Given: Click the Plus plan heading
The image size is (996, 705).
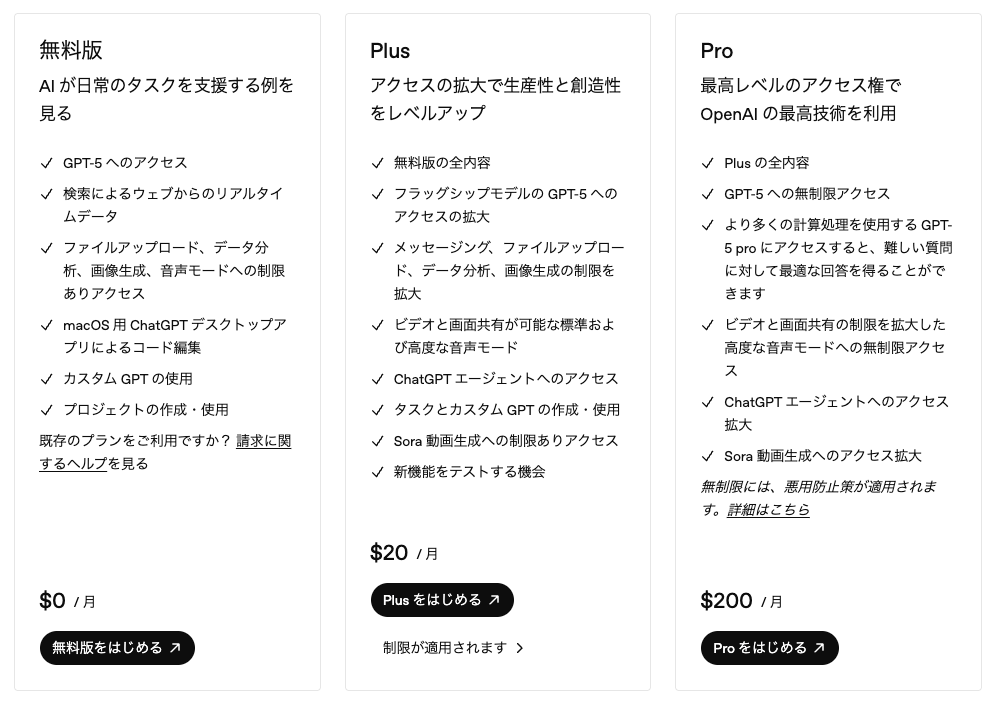Looking at the screenshot, I should tap(390, 51).
